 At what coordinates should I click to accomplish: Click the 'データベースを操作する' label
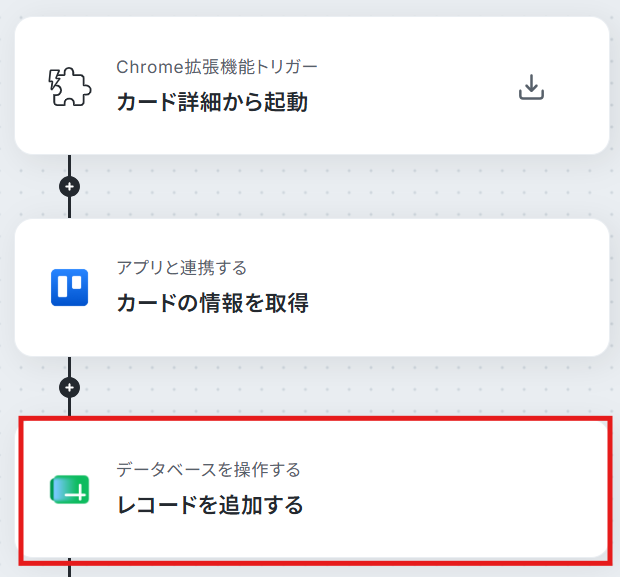coord(208,470)
